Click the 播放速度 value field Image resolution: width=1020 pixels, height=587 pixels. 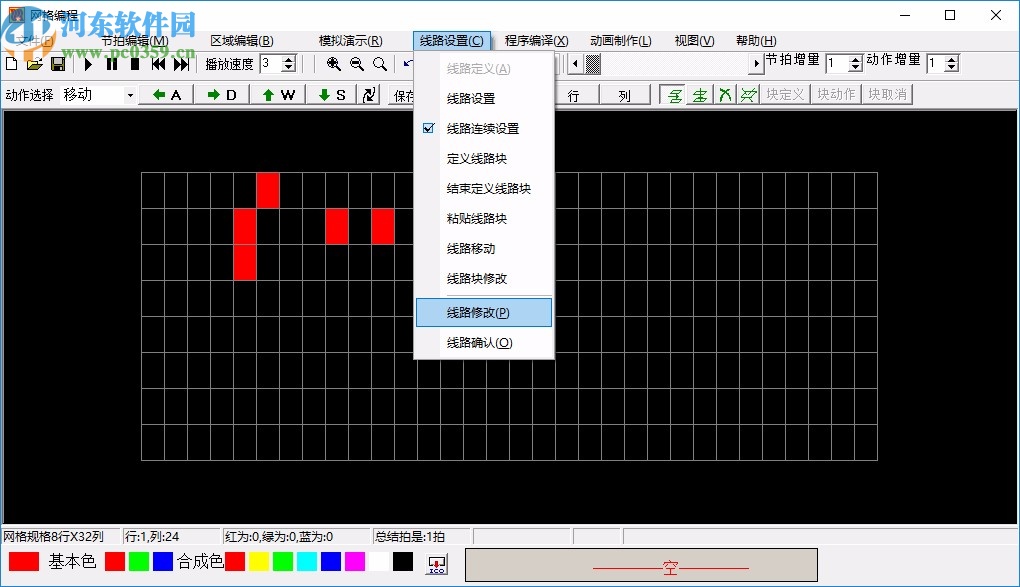pyautogui.click(x=271, y=64)
